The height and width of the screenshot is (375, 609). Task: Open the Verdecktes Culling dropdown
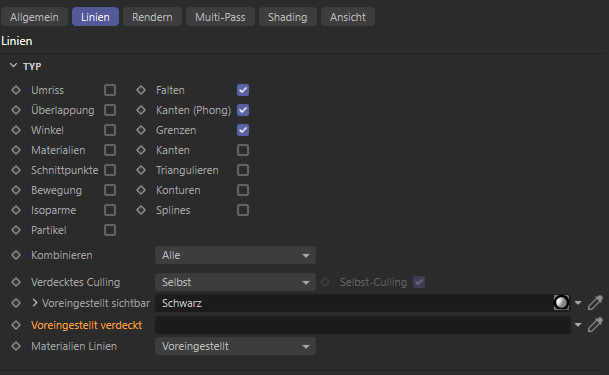[x=235, y=282]
